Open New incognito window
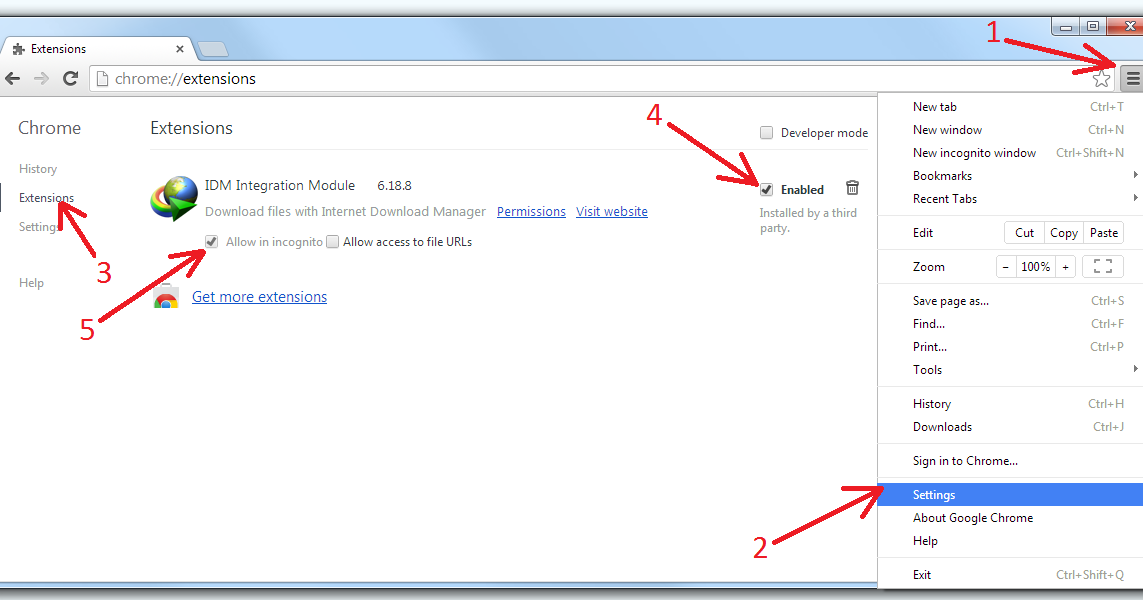This screenshot has width=1143, height=600. (1010, 152)
